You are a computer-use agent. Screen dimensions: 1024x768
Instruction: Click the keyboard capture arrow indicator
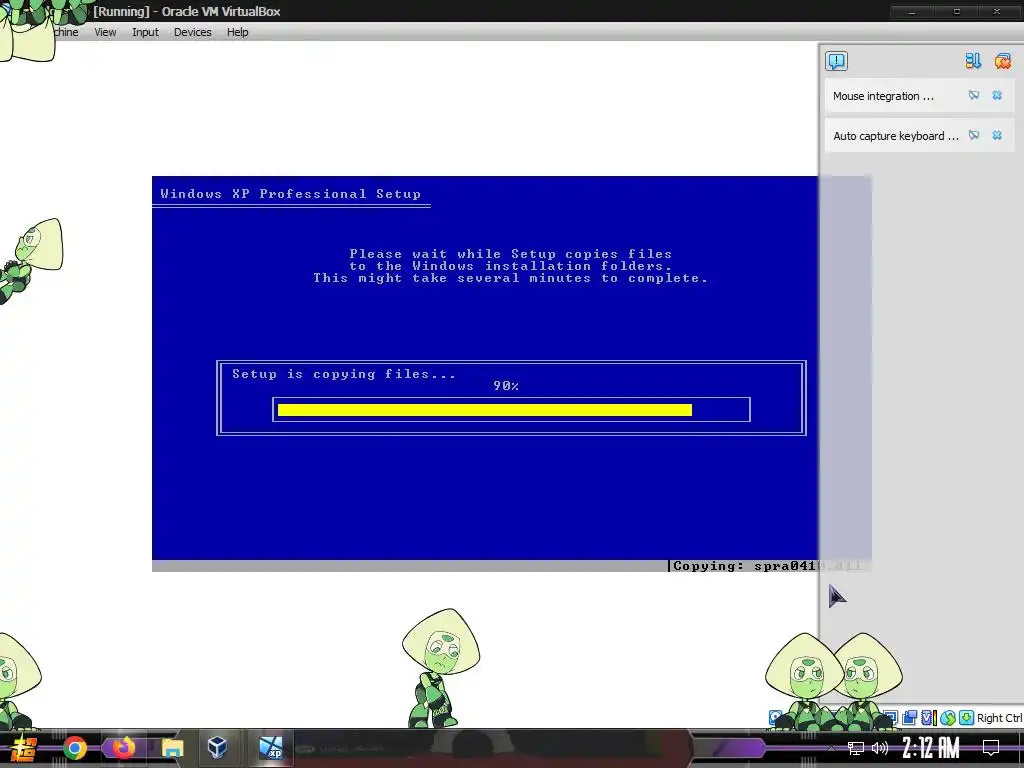[x=966, y=718]
